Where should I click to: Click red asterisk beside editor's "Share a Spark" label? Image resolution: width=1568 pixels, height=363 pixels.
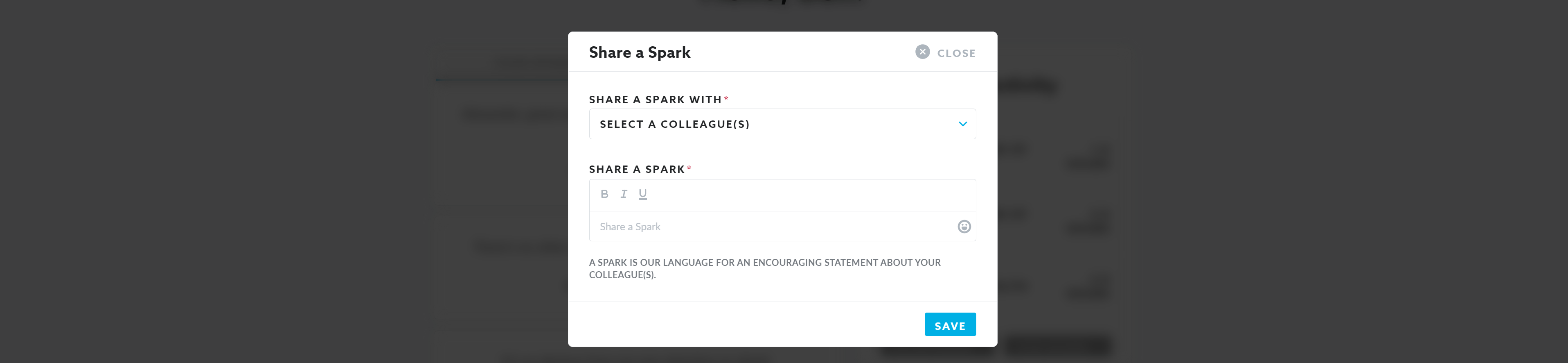point(689,168)
